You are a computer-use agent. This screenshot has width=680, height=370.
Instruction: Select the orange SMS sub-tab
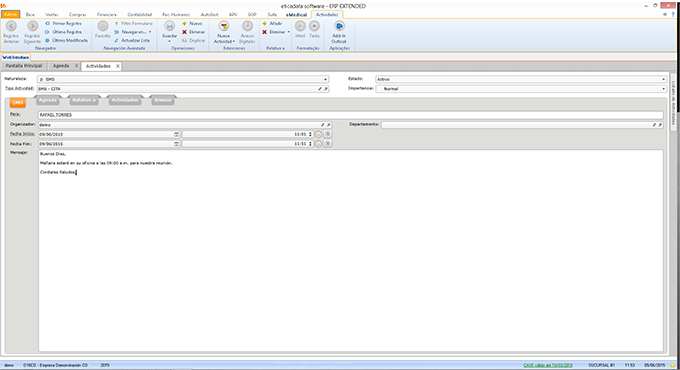click(x=17, y=103)
